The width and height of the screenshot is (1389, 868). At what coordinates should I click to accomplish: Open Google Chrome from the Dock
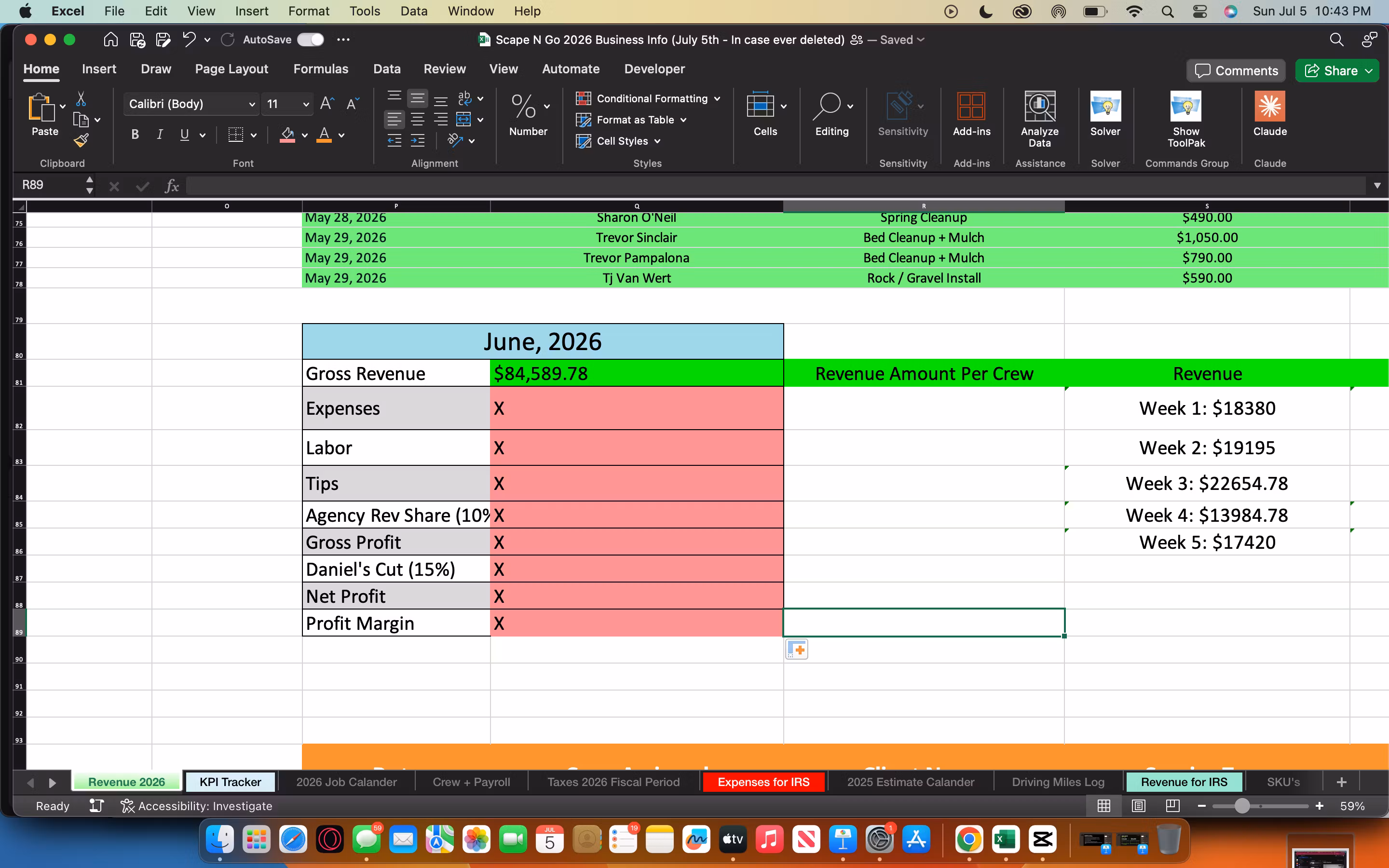point(969,840)
